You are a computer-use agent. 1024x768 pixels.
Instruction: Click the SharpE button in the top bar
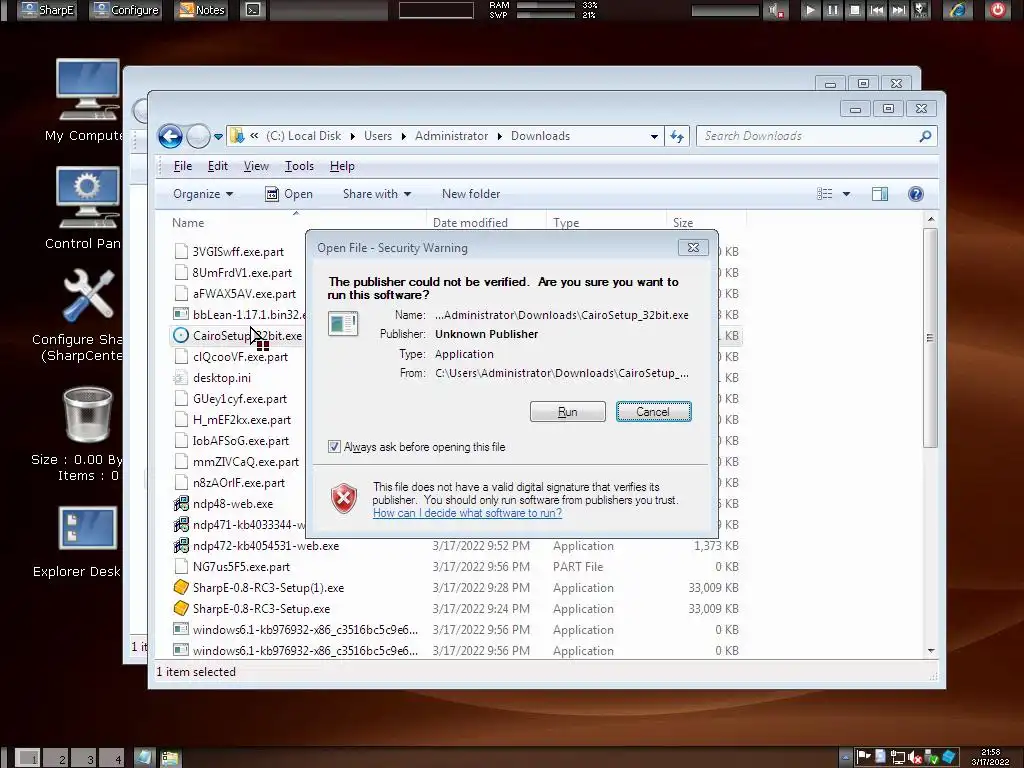(47, 10)
